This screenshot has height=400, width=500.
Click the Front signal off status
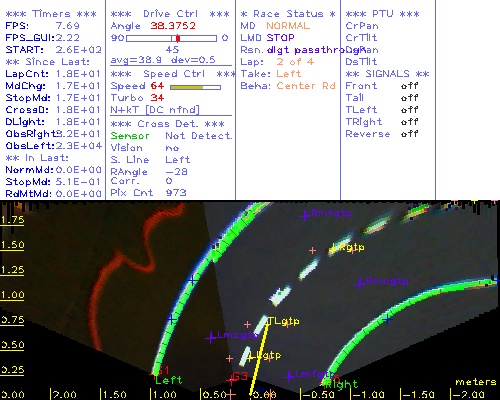click(409, 86)
